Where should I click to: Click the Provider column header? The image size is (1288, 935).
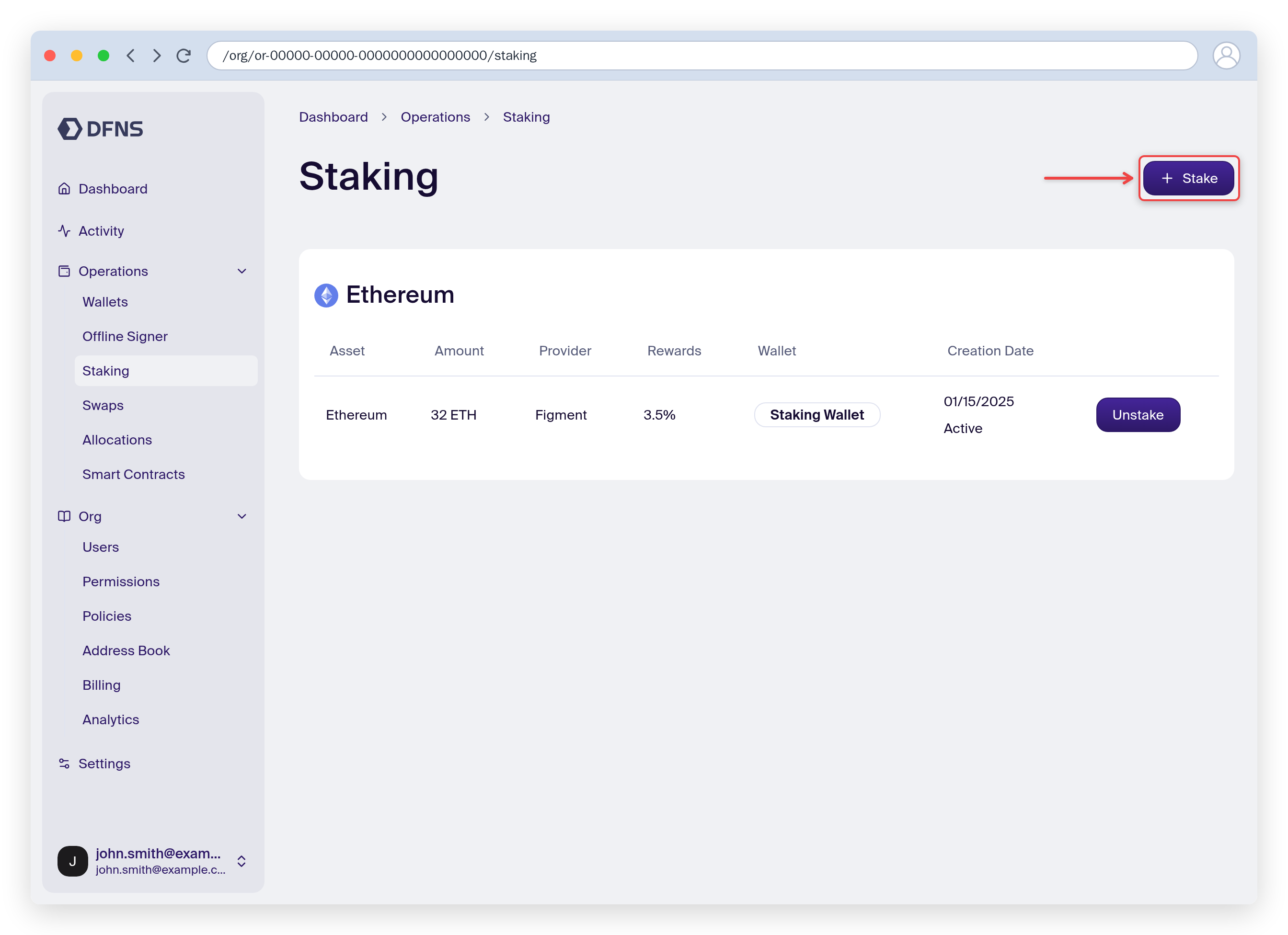(x=564, y=350)
